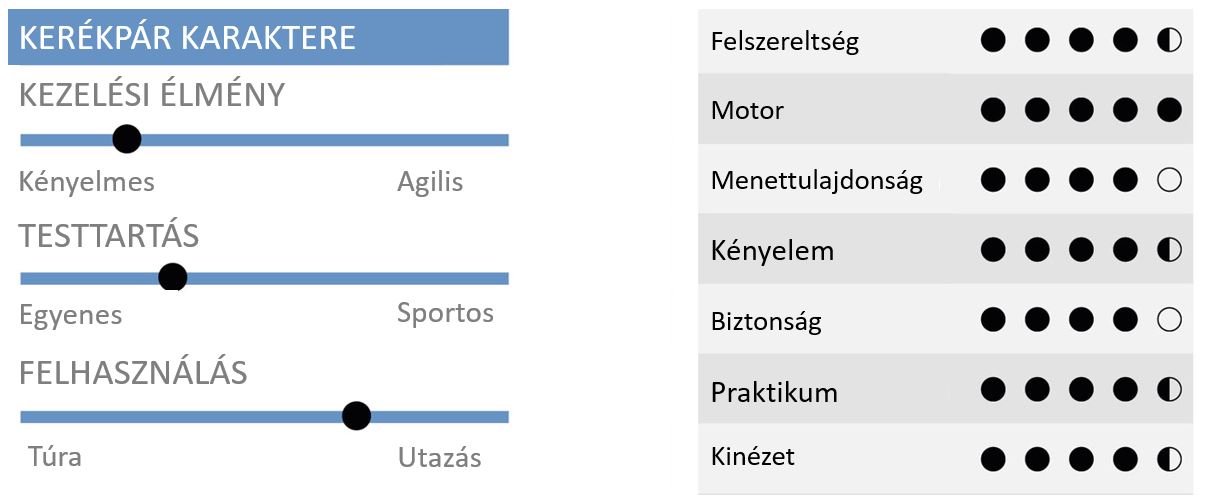The width and height of the screenshot is (1205, 504).
Task: Click the Kerékpár karaktere header bar
Action: coord(259,37)
